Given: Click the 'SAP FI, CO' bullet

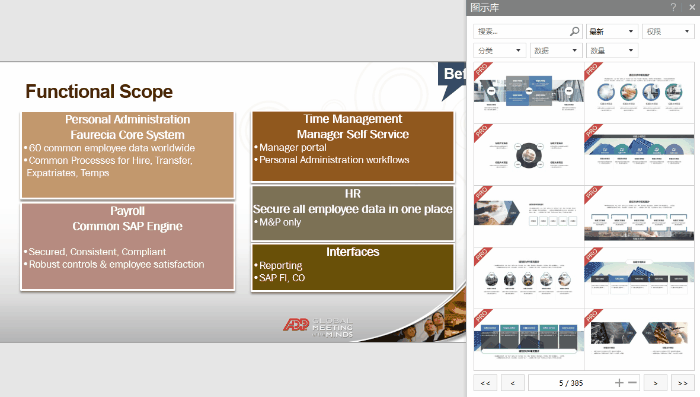Looking at the screenshot, I should (x=282, y=278).
